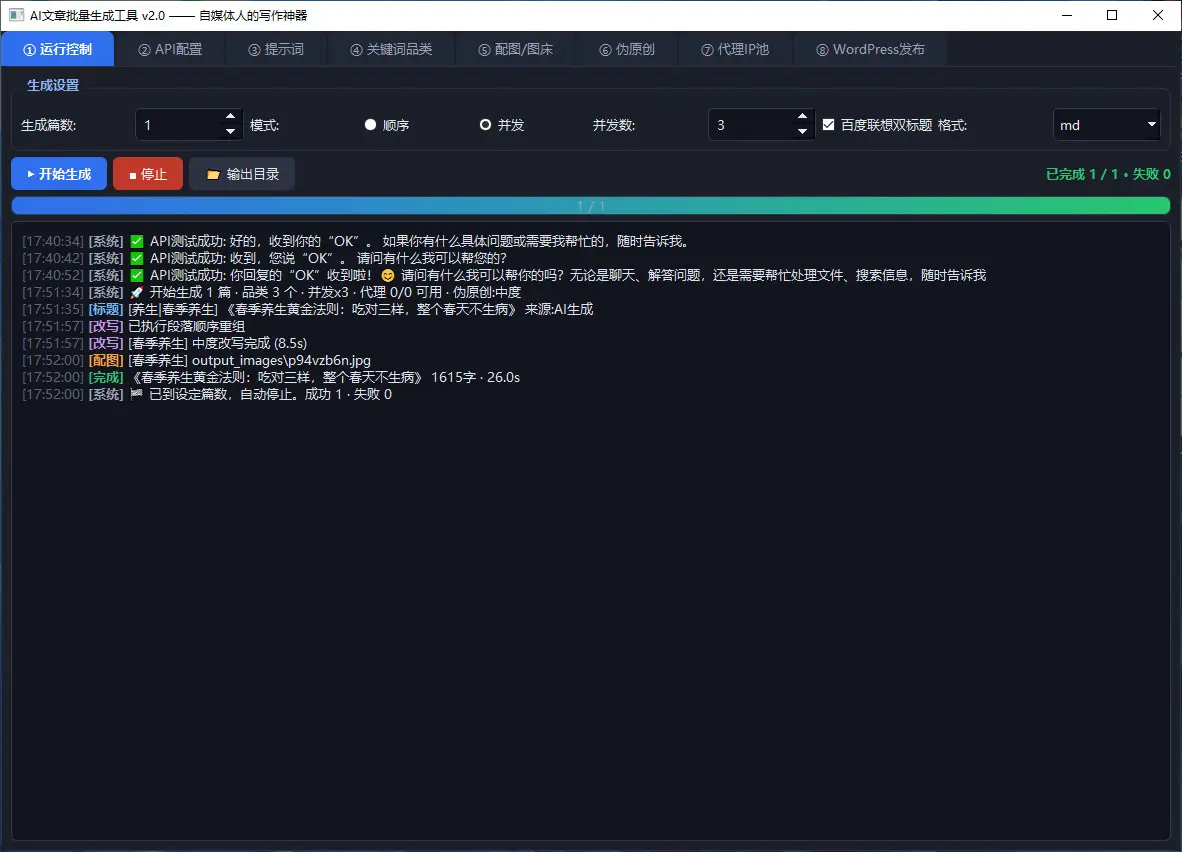Click the folder icon on 输出目录
The width and height of the screenshot is (1182, 852).
tap(213, 175)
